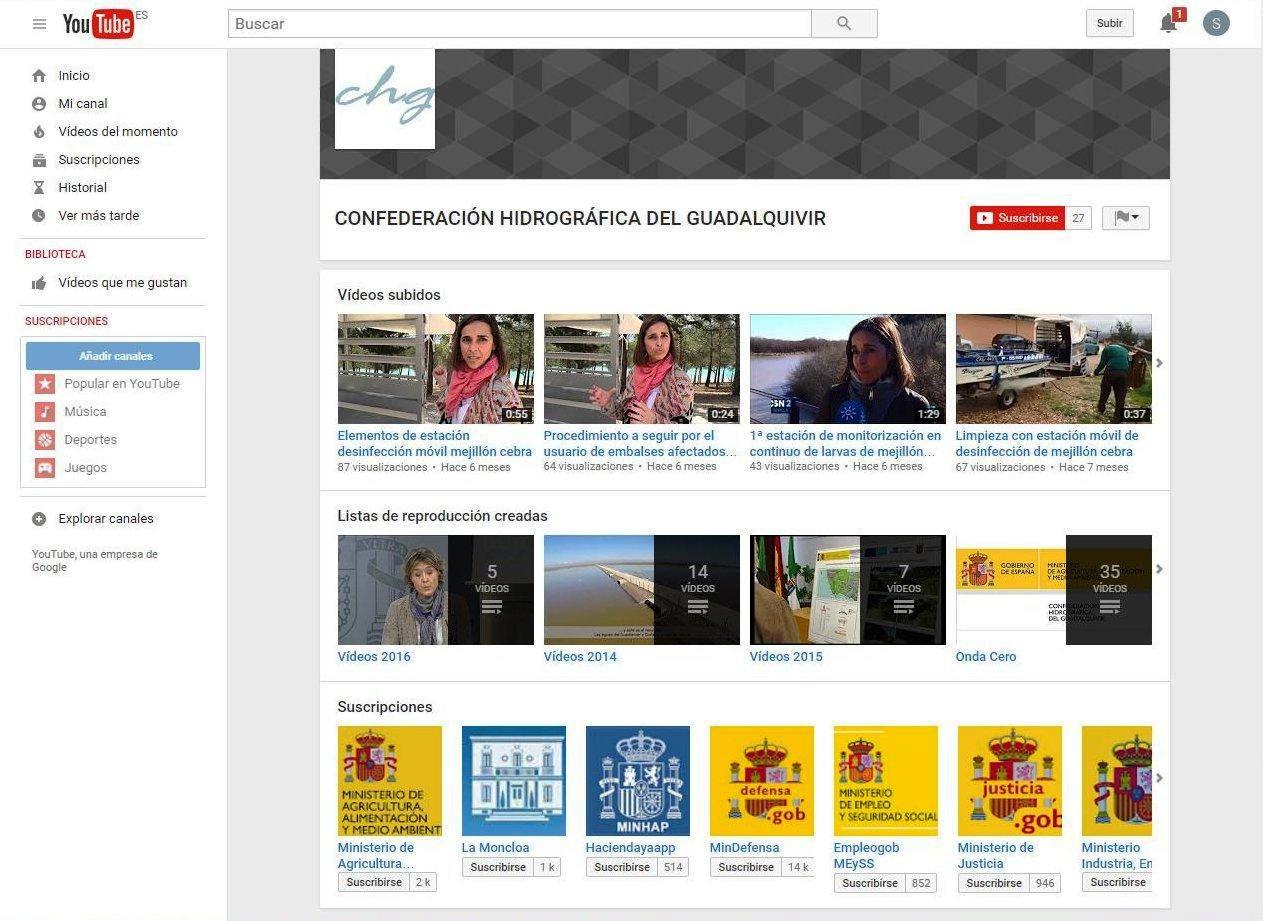Click the Ver más tarde clock icon

click(x=39, y=216)
